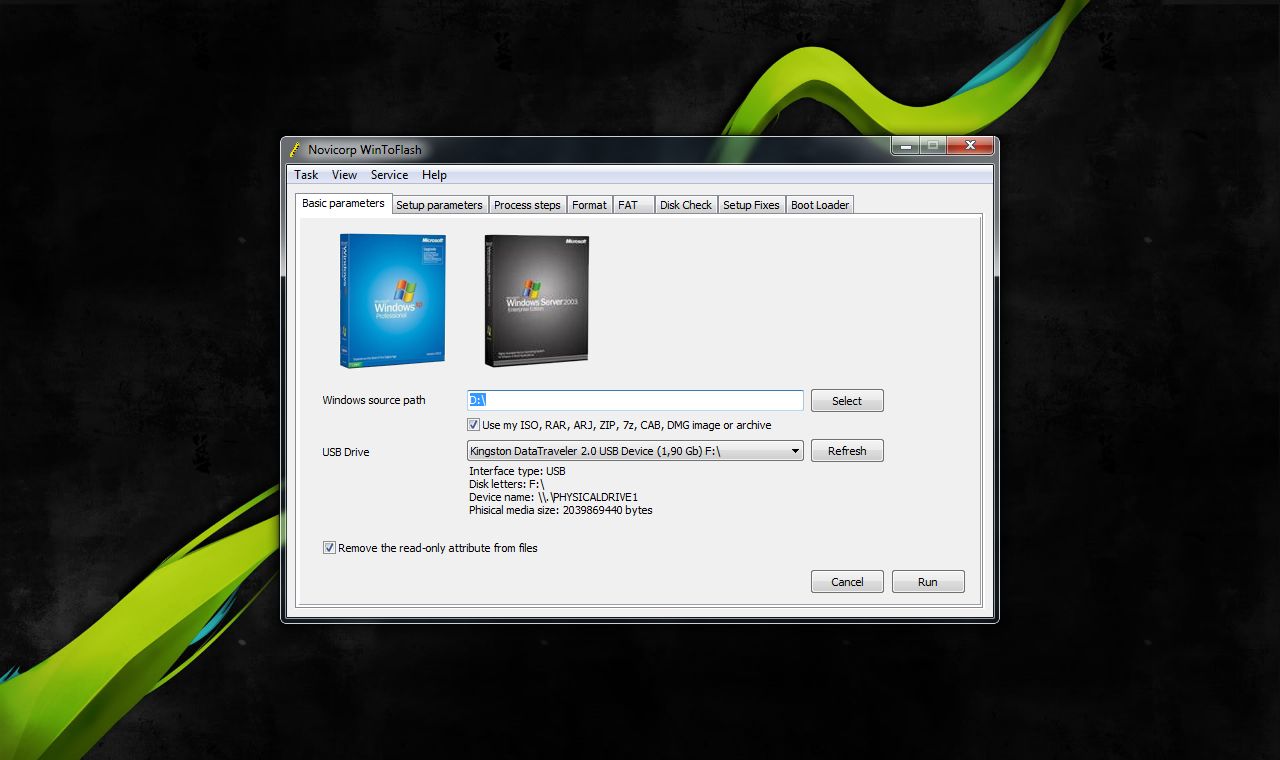
Task: Click the 'Interface type: USB' text
Action: [517, 471]
